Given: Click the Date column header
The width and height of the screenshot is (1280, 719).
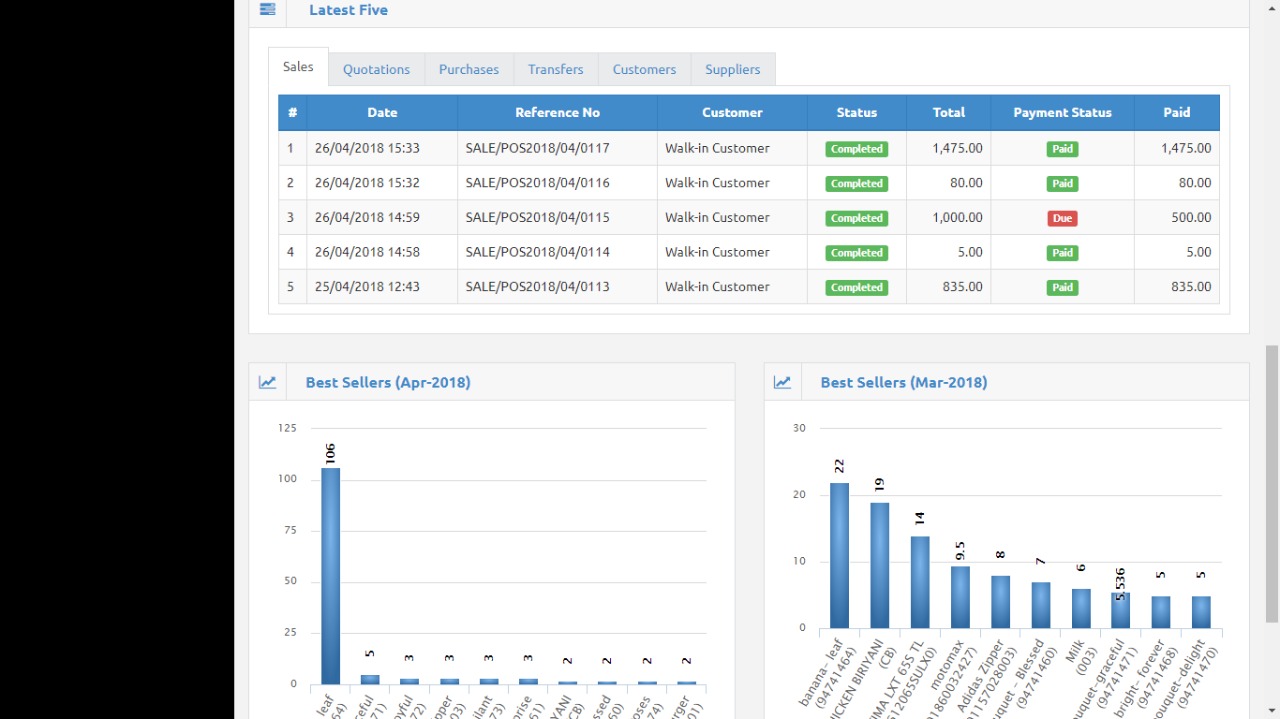Looking at the screenshot, I should click(x=382, y=113).
